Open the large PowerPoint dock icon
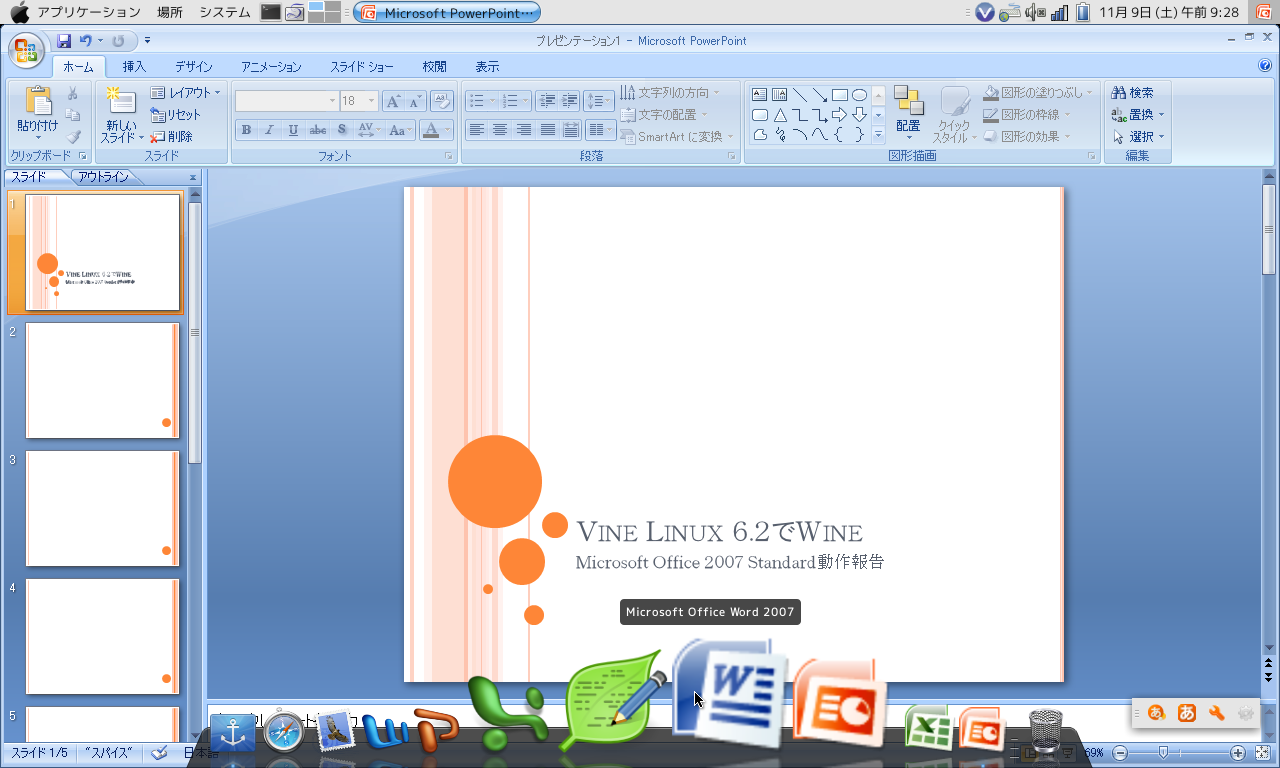 pyautogui.click(x=840, y=702)
